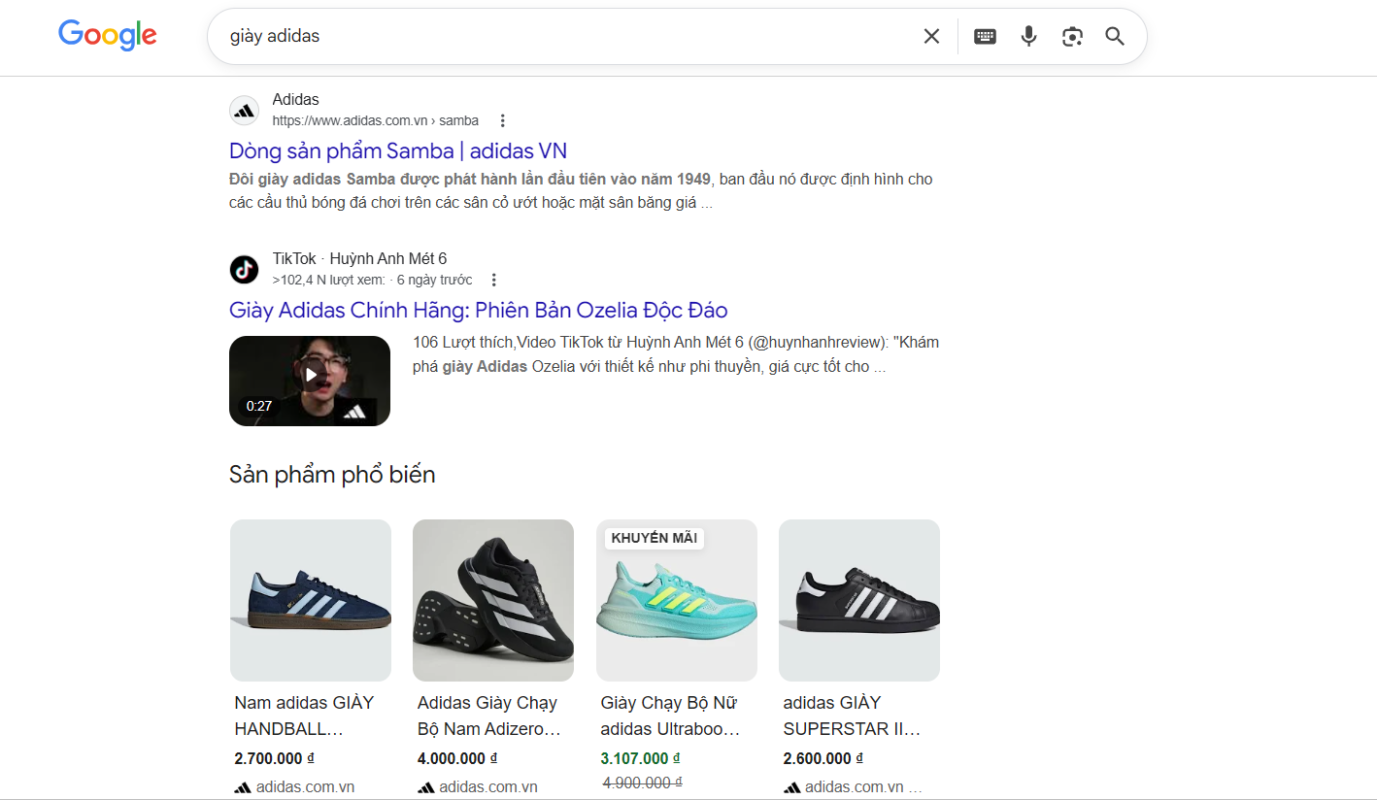Open the Nam adidas GIÀY HANDBALL title

click(x=304, y=715)
